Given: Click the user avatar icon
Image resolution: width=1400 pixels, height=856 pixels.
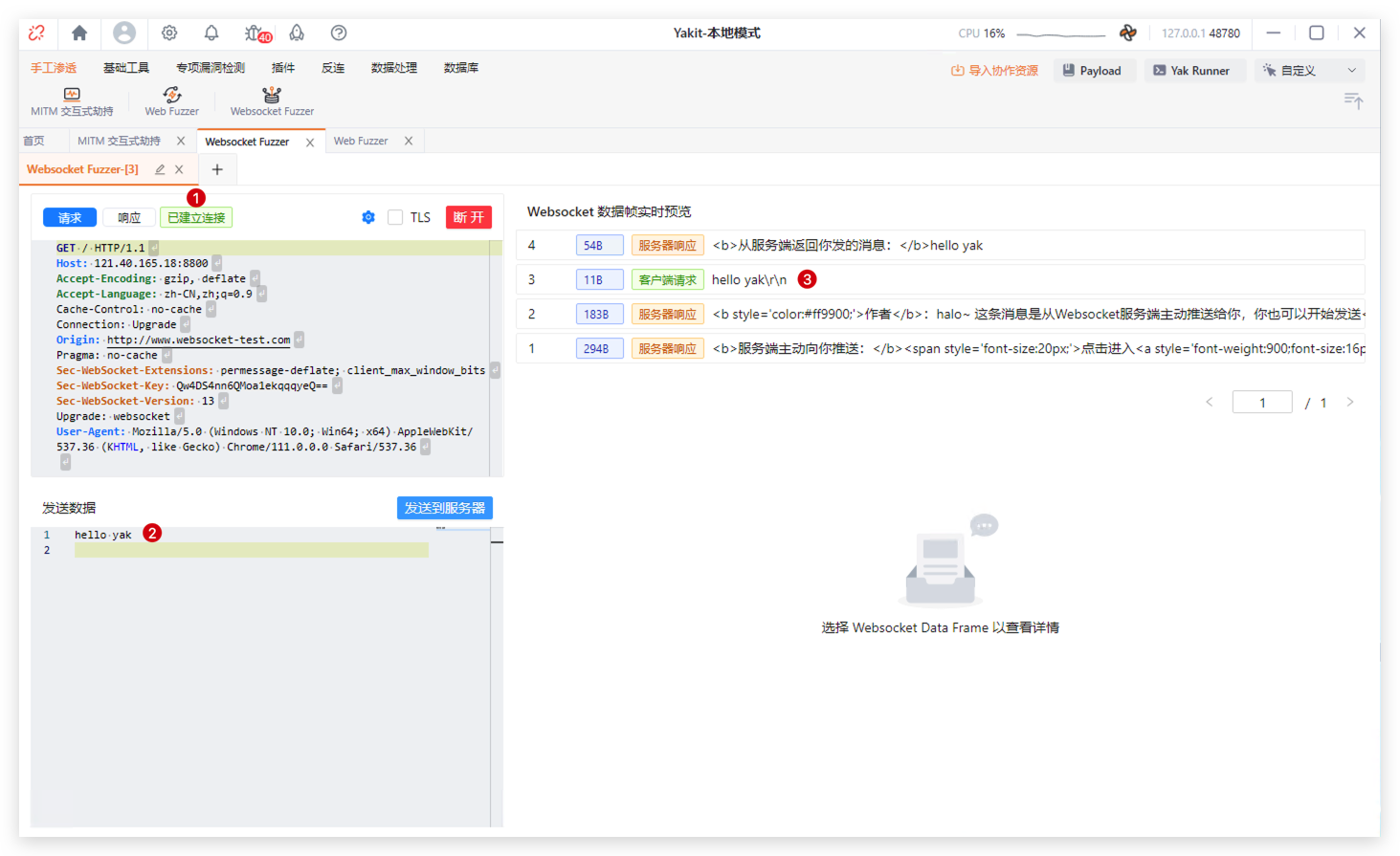Looking at the screenshot, I should [124, 33].
